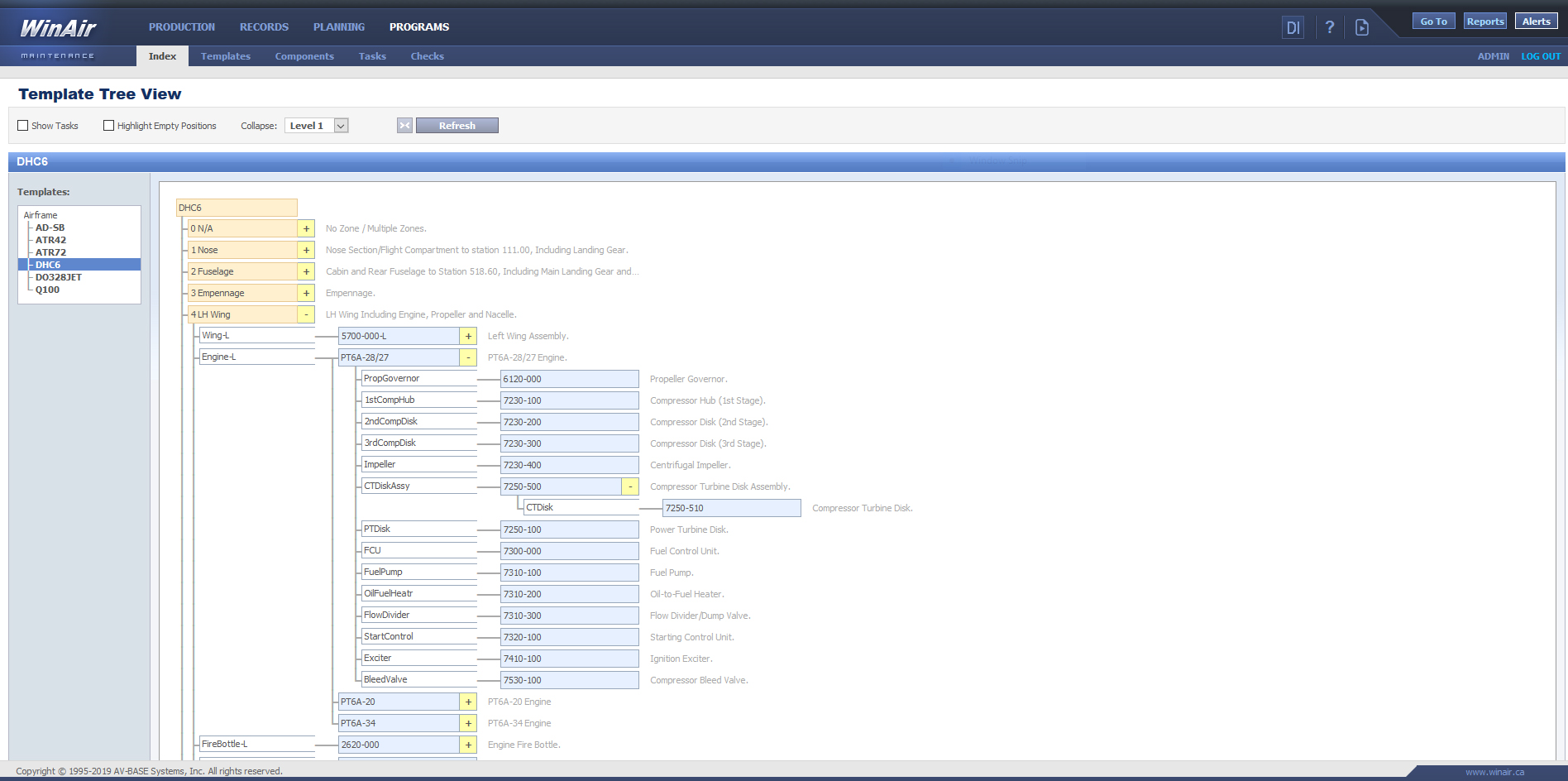The image size is (1568, 781).
Task: Click the Airframe root in Templates list
Action: (41, 215)
